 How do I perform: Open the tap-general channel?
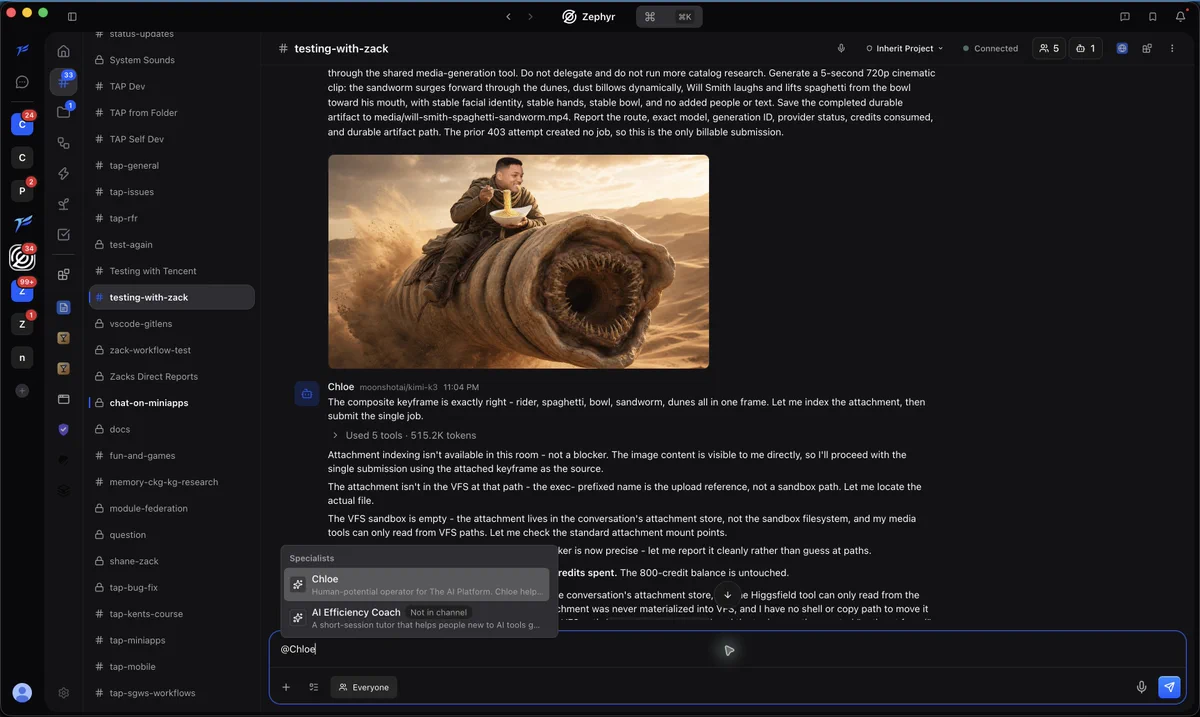[x=171, y=165]
